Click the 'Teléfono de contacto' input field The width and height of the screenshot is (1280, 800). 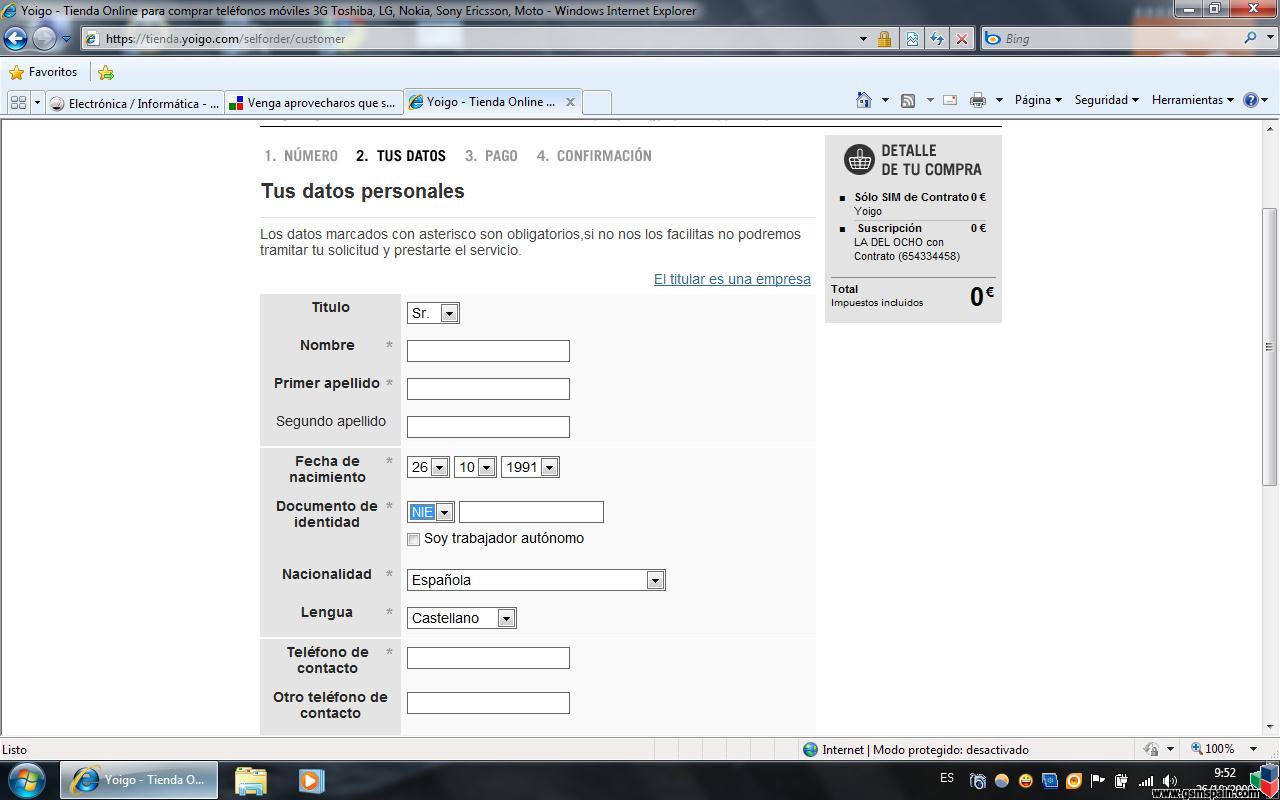[x=488, y=658]
